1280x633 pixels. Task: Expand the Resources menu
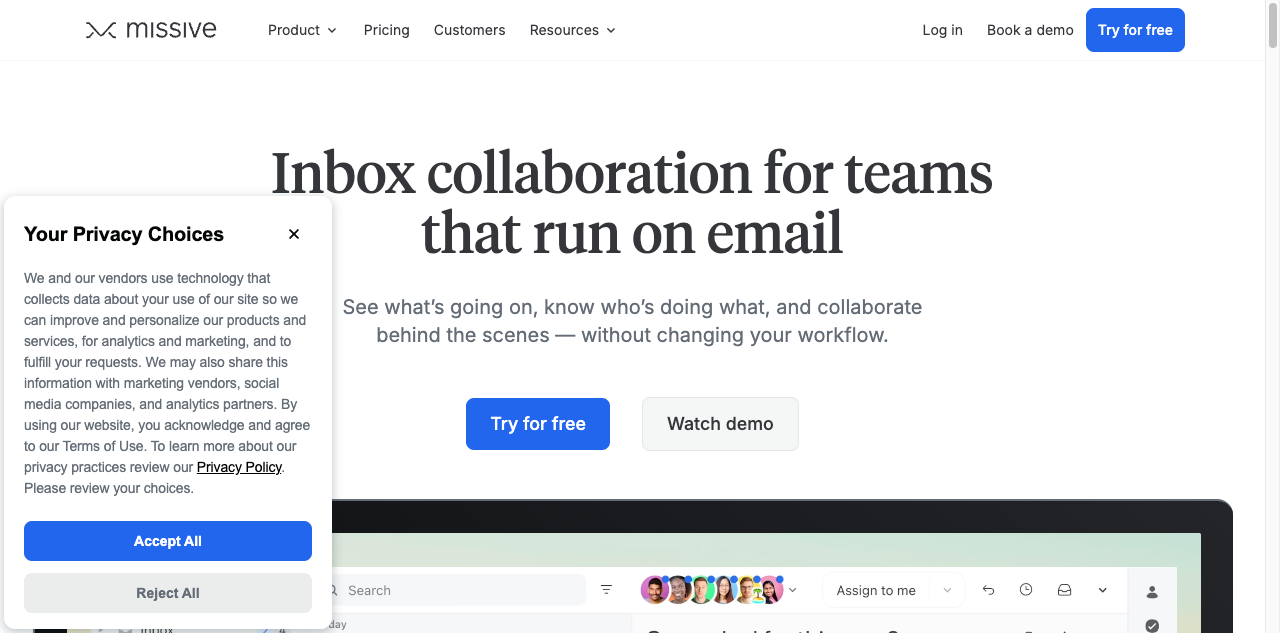(573, 30)
